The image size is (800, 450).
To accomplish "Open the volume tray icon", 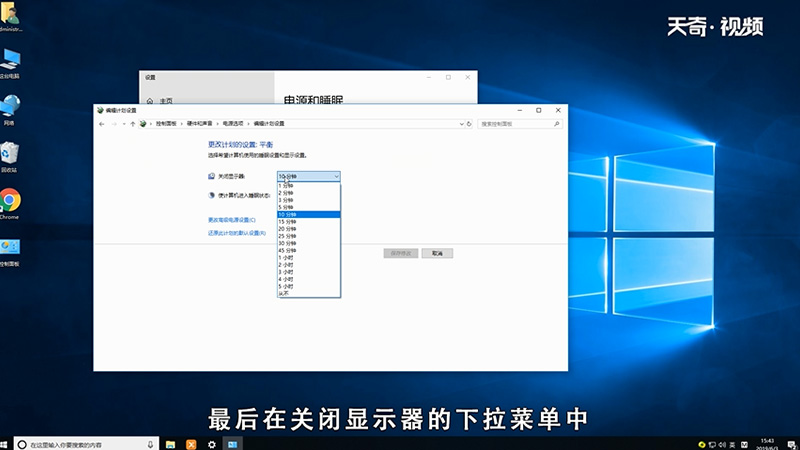I will (722, 445).
